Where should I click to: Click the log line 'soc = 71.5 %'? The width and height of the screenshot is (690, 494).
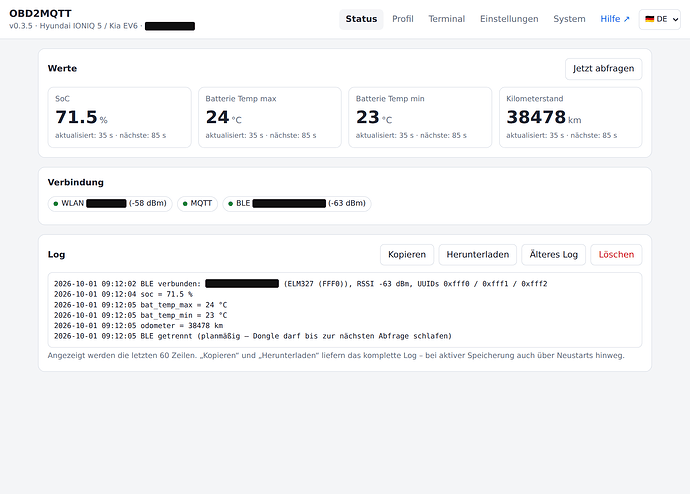click(123, 294)
